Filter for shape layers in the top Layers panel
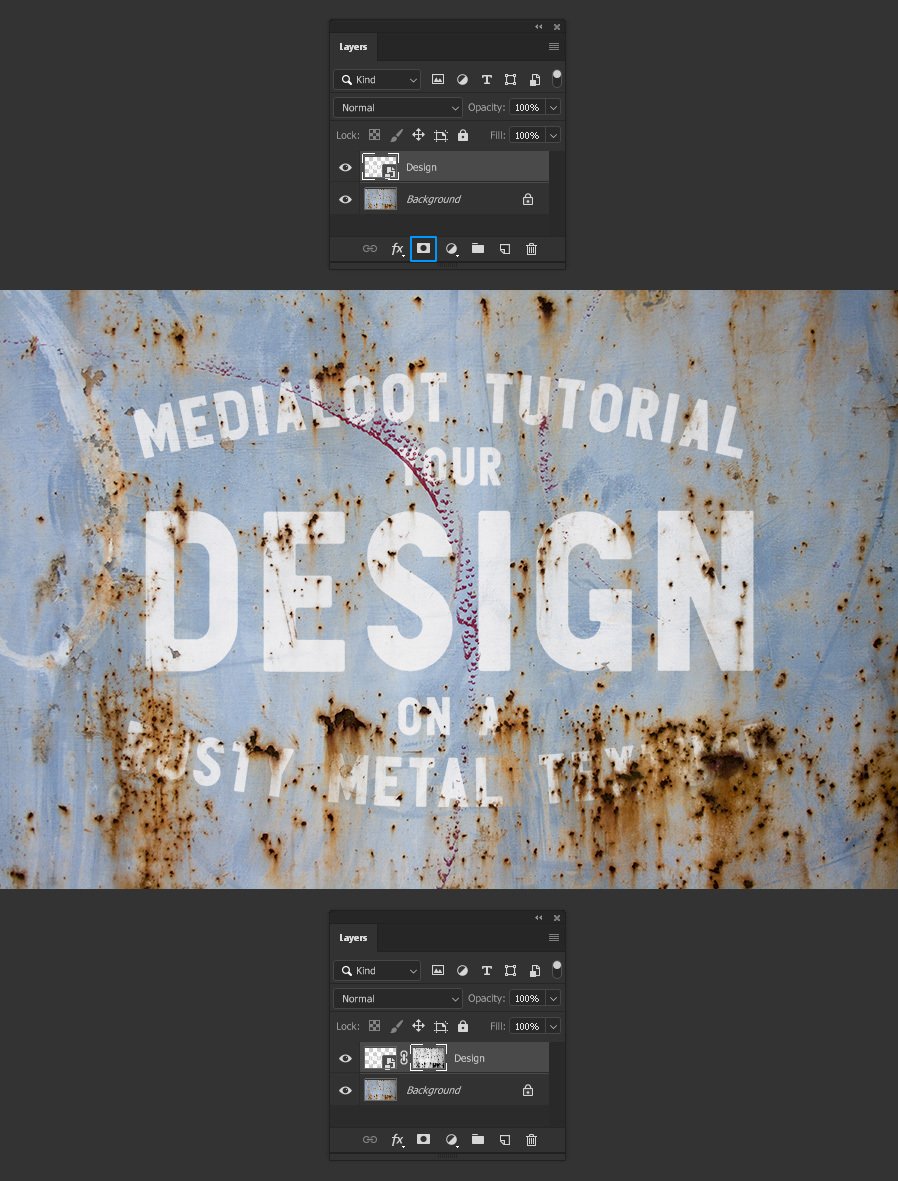Image resolution: width=898 pixels, height=1181 pixels. (511, 80)
